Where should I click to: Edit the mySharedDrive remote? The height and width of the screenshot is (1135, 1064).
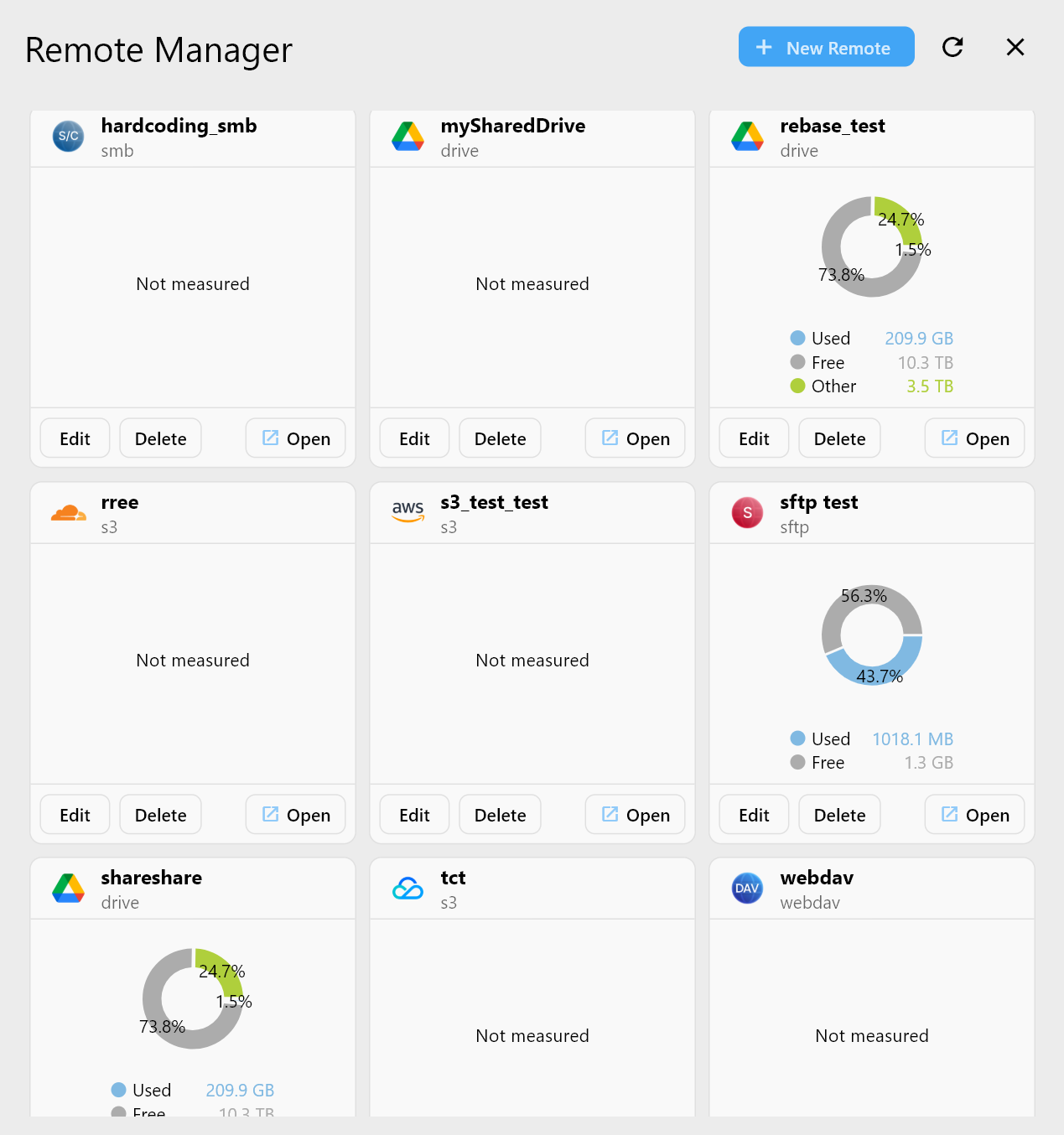point(414,438)
